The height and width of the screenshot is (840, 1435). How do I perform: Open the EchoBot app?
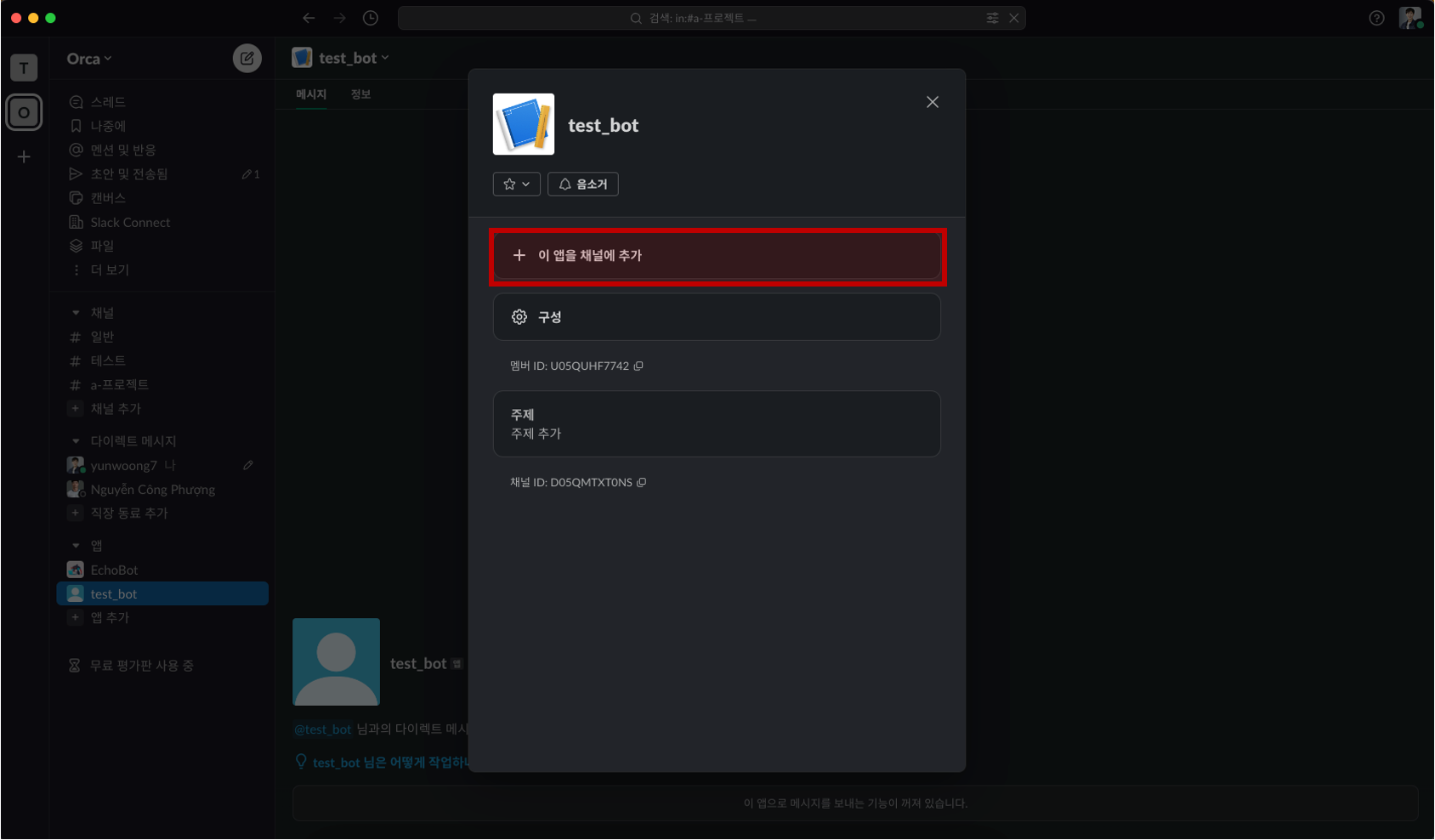(163, 570)
